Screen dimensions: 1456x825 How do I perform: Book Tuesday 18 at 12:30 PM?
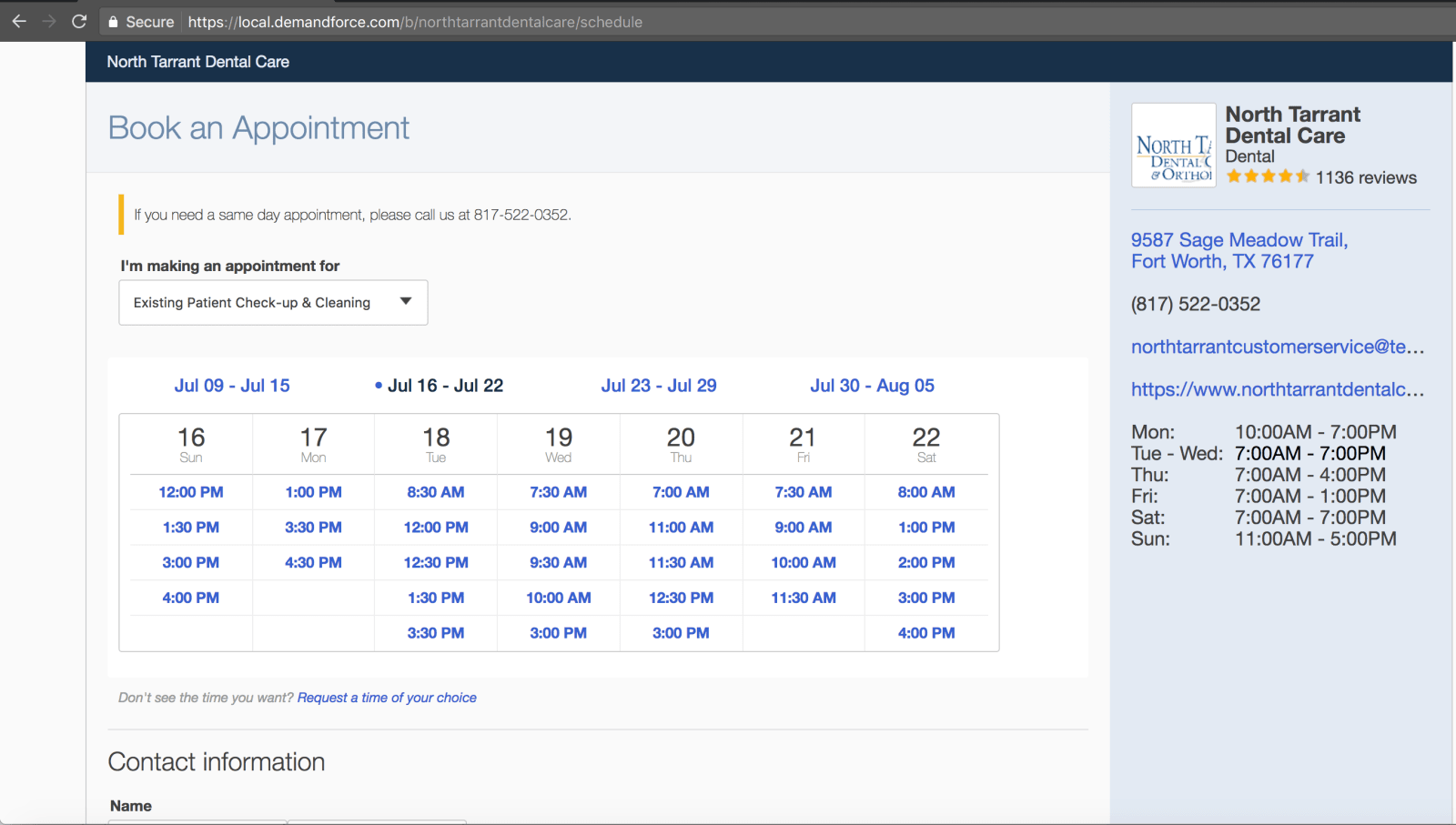tap(436, 563)
